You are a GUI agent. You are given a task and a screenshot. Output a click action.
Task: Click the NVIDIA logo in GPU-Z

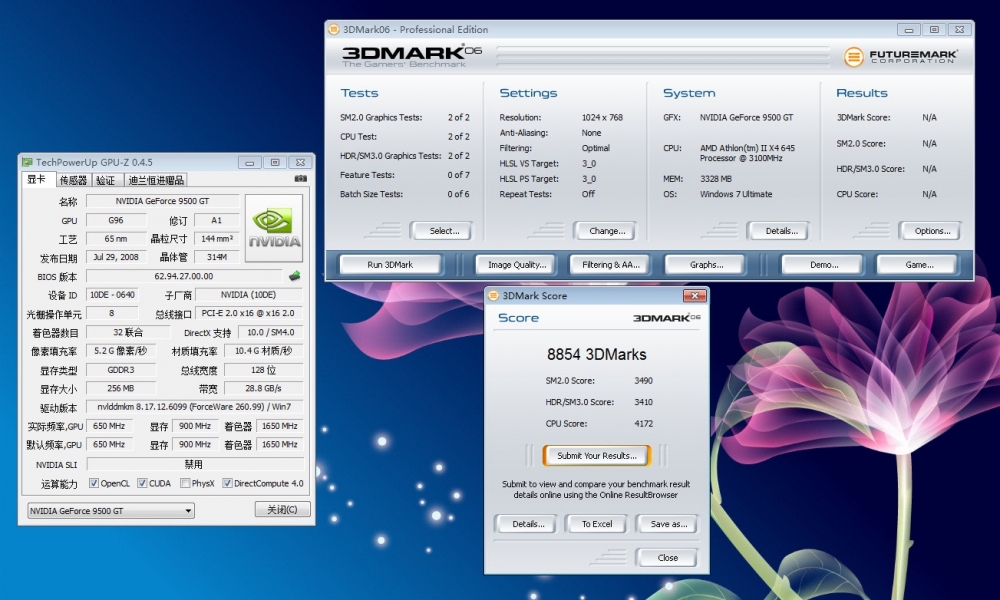point(274,228)
